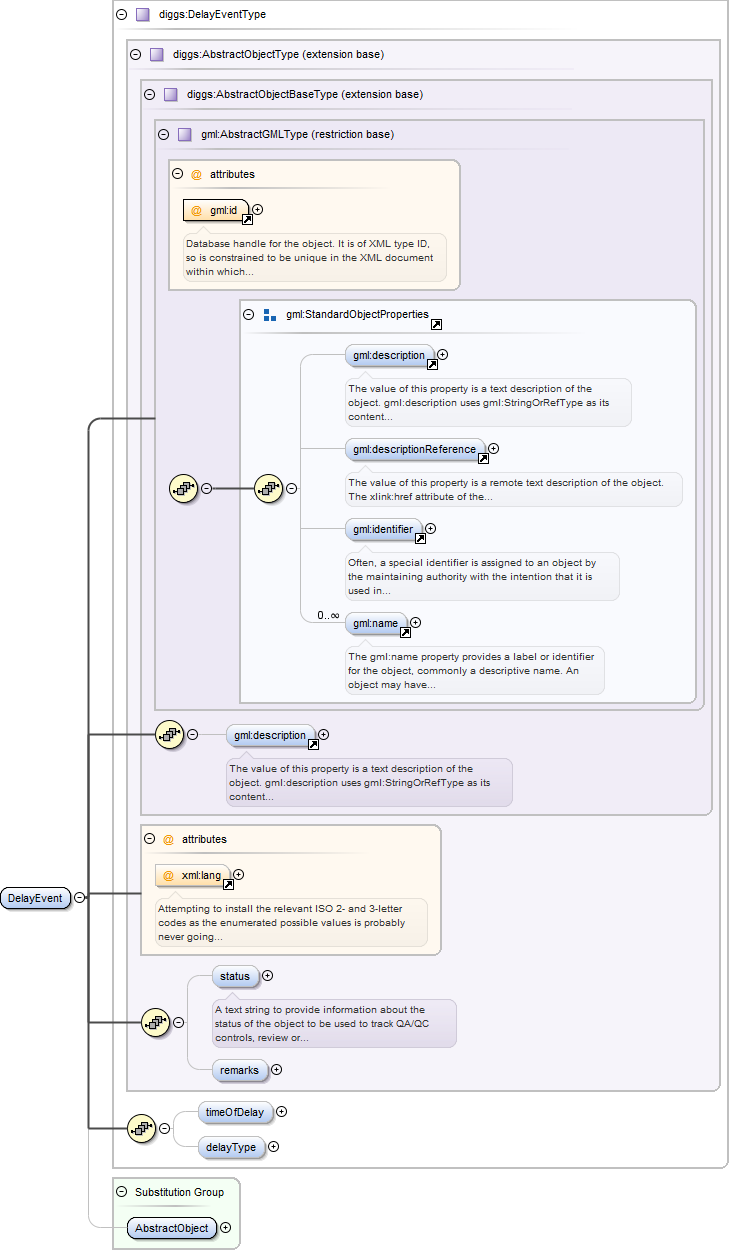Click the purple icon of gml:AbstractGMLType

pyautogui.click(x=184, y=134)
